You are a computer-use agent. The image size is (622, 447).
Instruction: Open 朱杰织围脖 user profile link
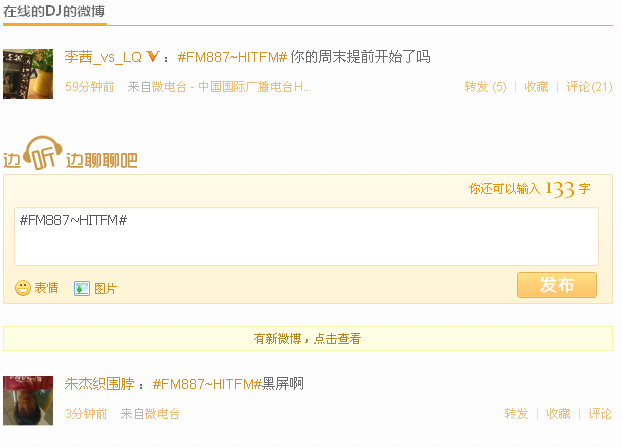100,384
